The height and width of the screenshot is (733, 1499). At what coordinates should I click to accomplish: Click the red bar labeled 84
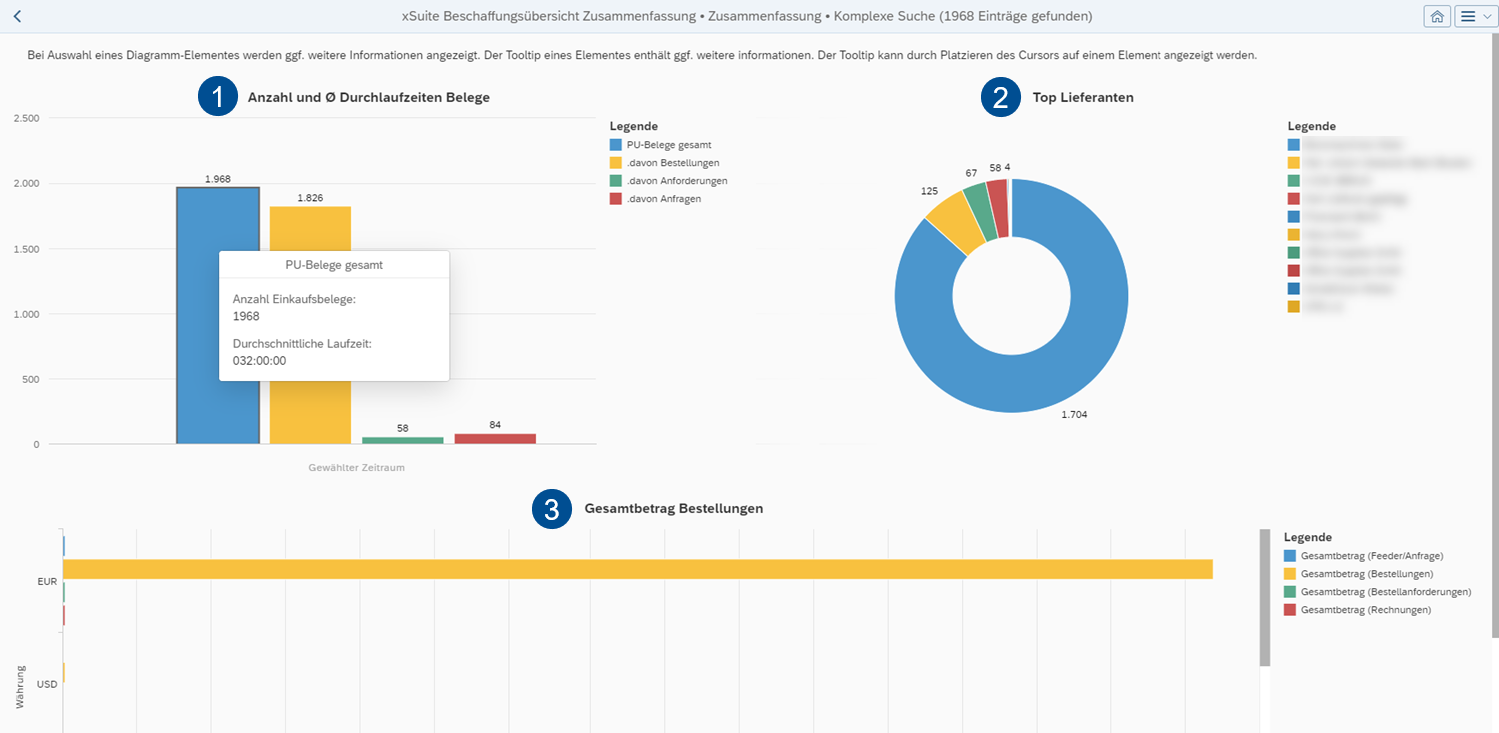click(x=495, y=437)
